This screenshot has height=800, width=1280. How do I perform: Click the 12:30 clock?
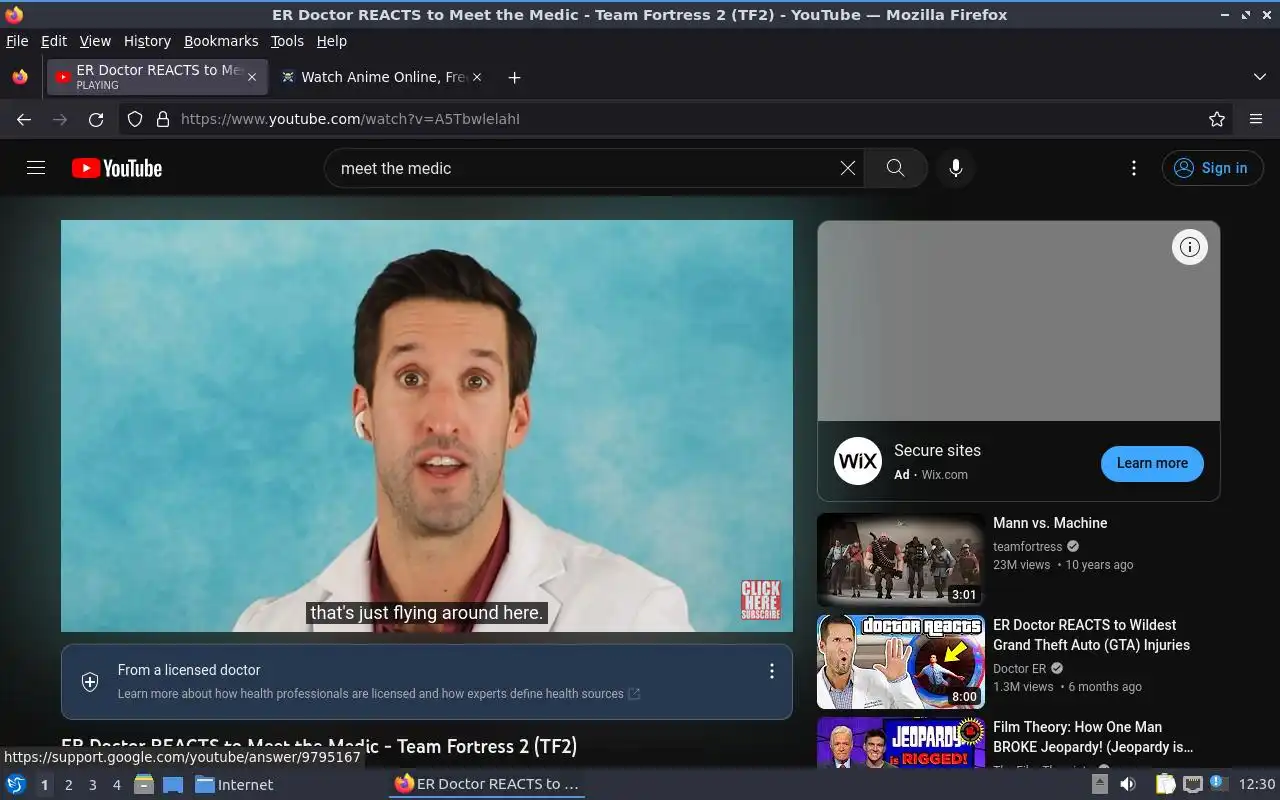[x=1257, y=784]
